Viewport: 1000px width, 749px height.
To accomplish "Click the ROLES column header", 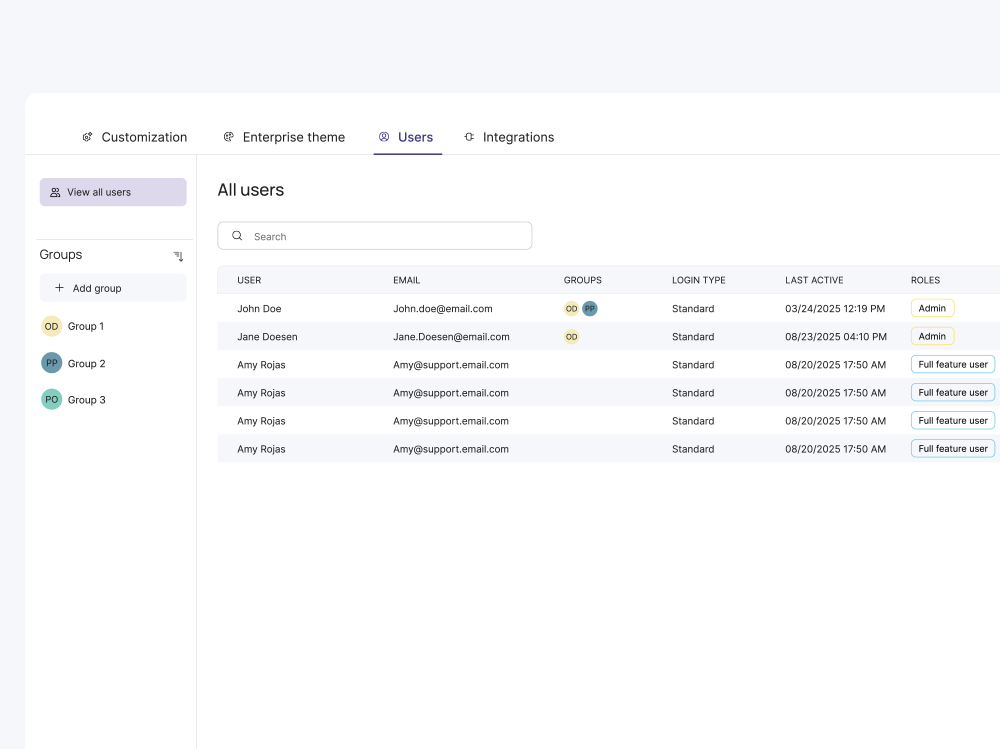I will [x=925, y=280].
